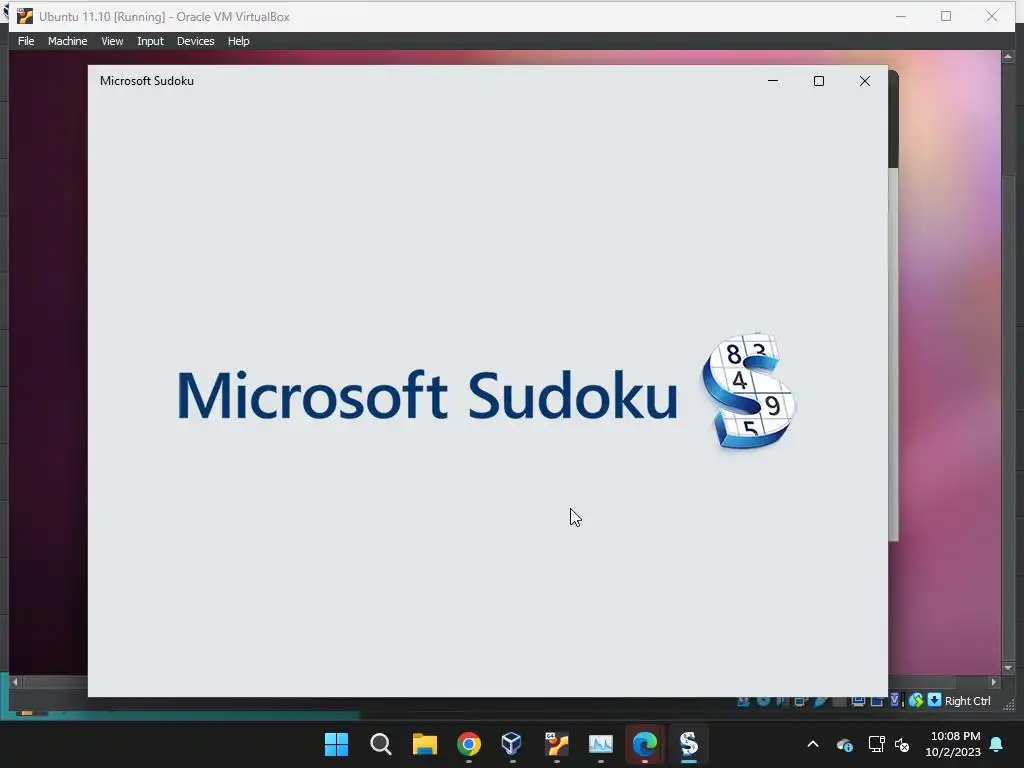
Task: Minimize the VirtualBox VM window
Action: click(x=901, y=16)
